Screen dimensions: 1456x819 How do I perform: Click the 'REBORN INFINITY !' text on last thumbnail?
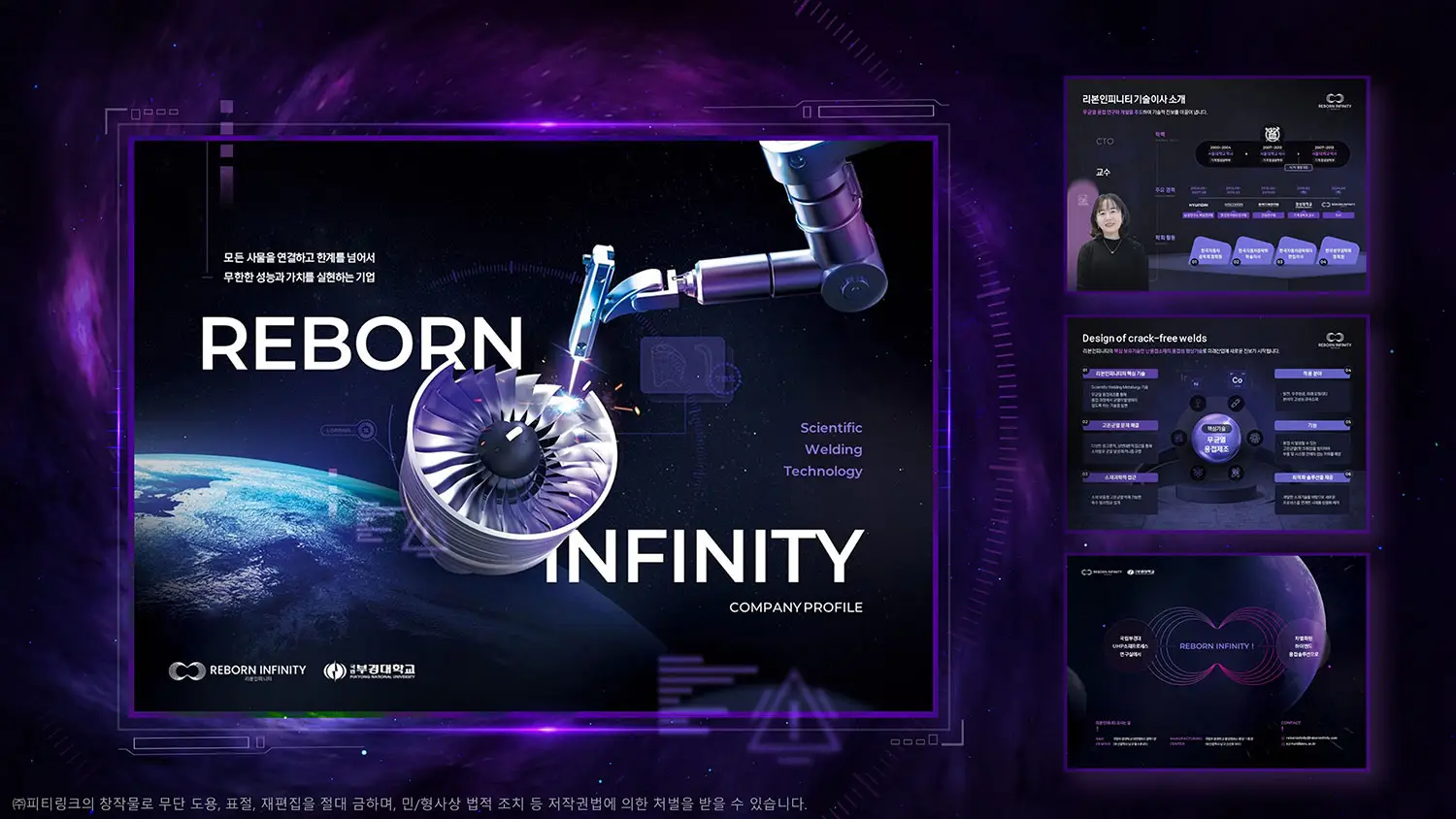pos(1216,646)
